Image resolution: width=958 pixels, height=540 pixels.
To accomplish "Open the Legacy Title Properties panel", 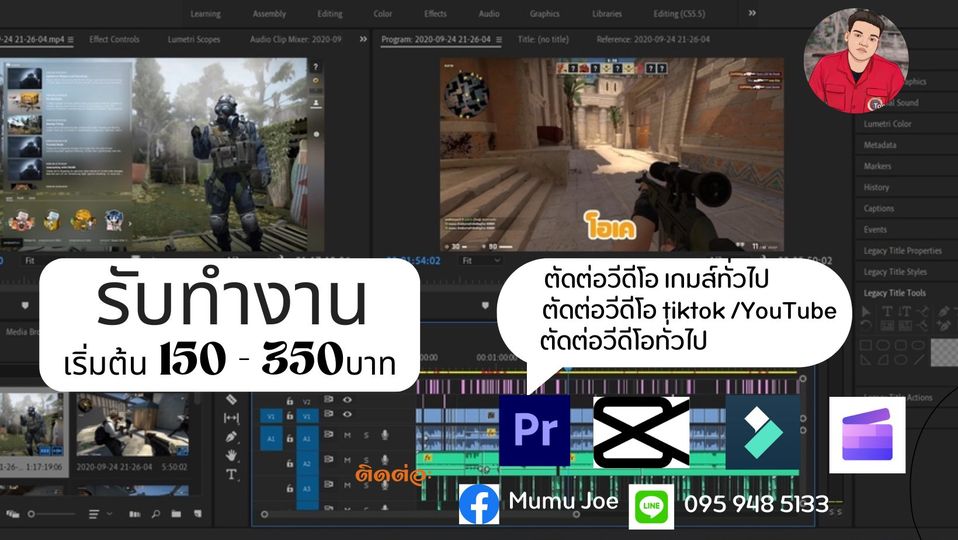I will tap(902, 251).
